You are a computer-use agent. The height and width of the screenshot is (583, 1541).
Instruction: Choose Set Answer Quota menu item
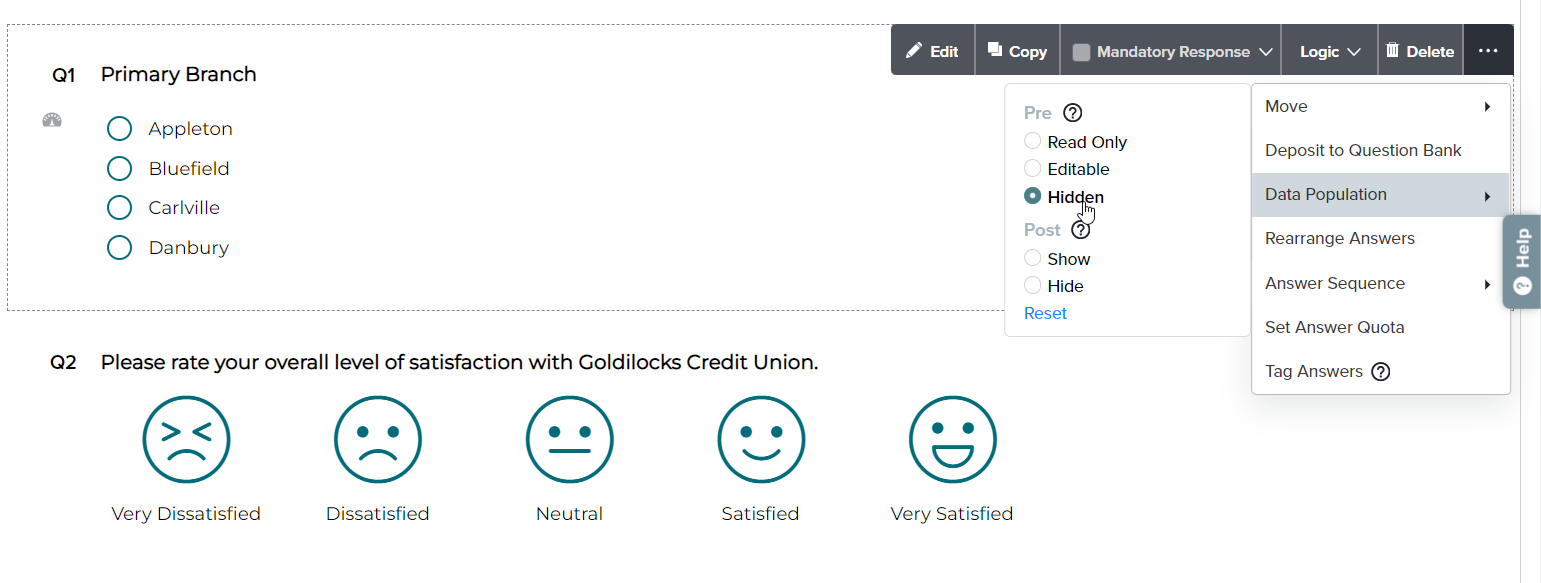1334,328
